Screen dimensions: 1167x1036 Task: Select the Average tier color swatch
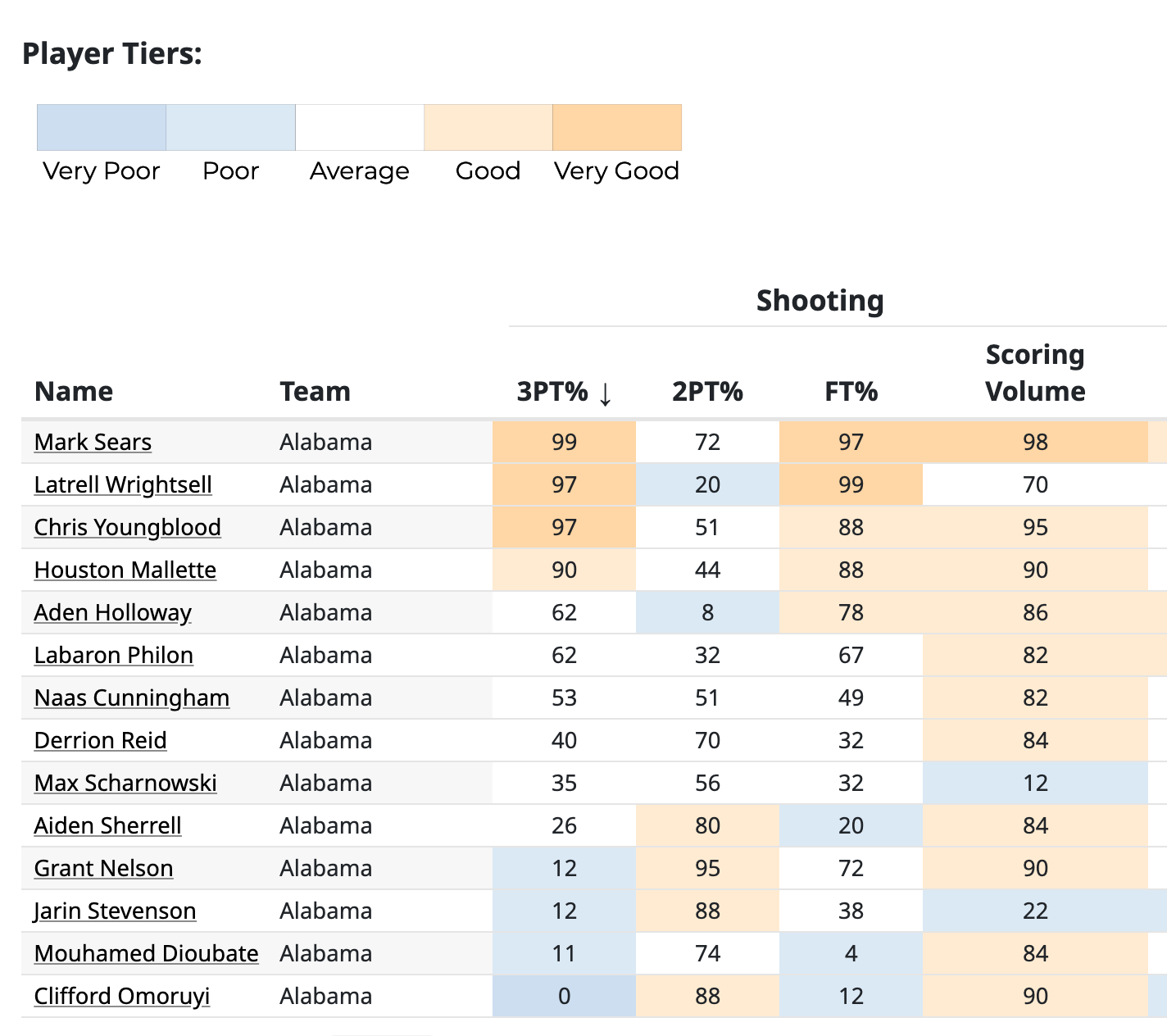coord(359,127)
